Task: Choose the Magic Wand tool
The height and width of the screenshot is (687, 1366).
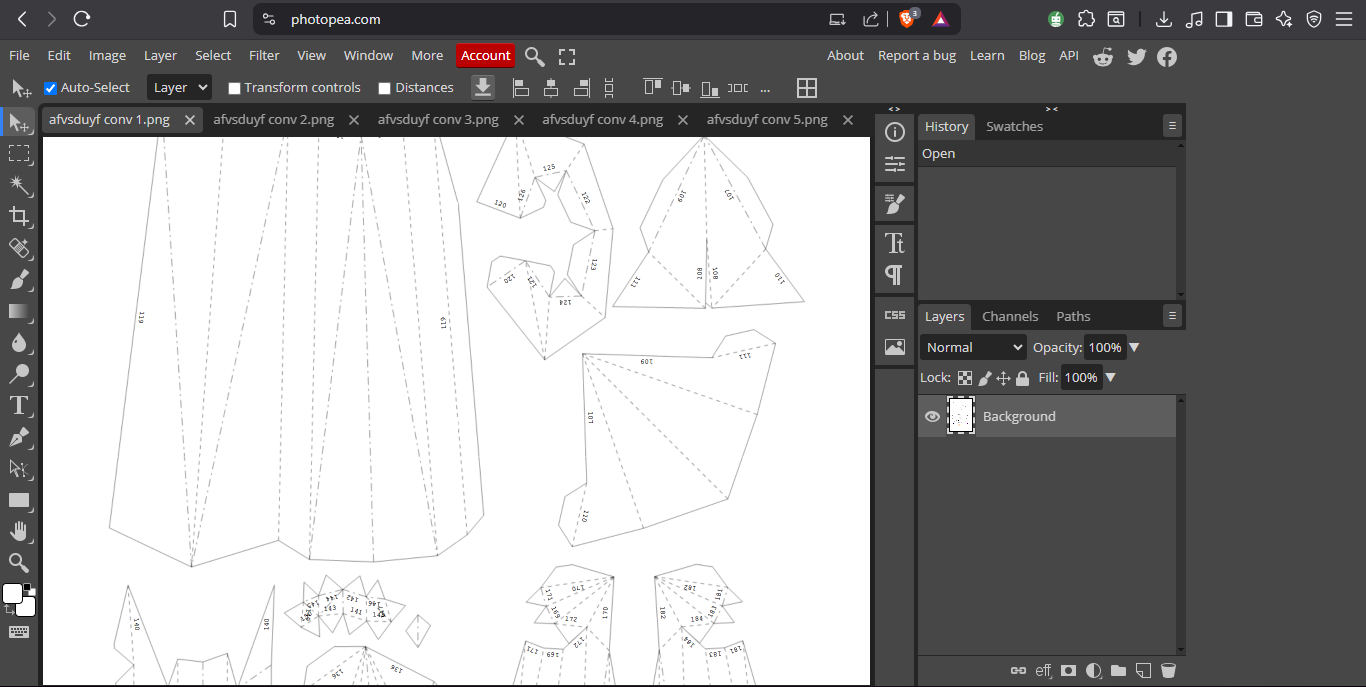Action: click(19, 185)
